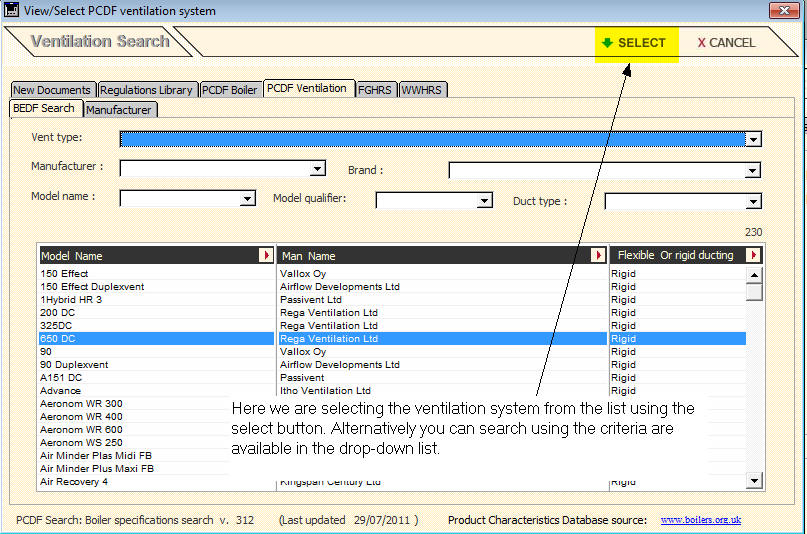Viewport: 807px width, 534px height.
Task: Click the X CANCEL button
Action: (x=726, y=43)
